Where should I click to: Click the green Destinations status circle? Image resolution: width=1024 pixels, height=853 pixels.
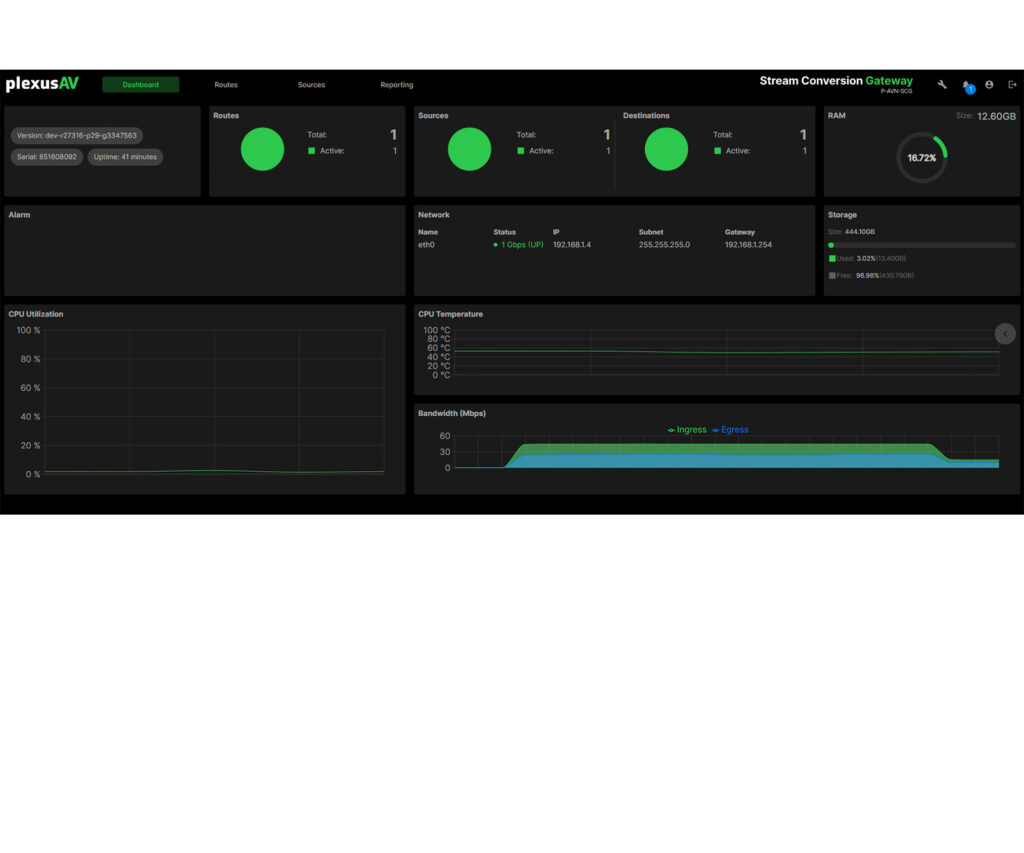[x=666, y=149]
